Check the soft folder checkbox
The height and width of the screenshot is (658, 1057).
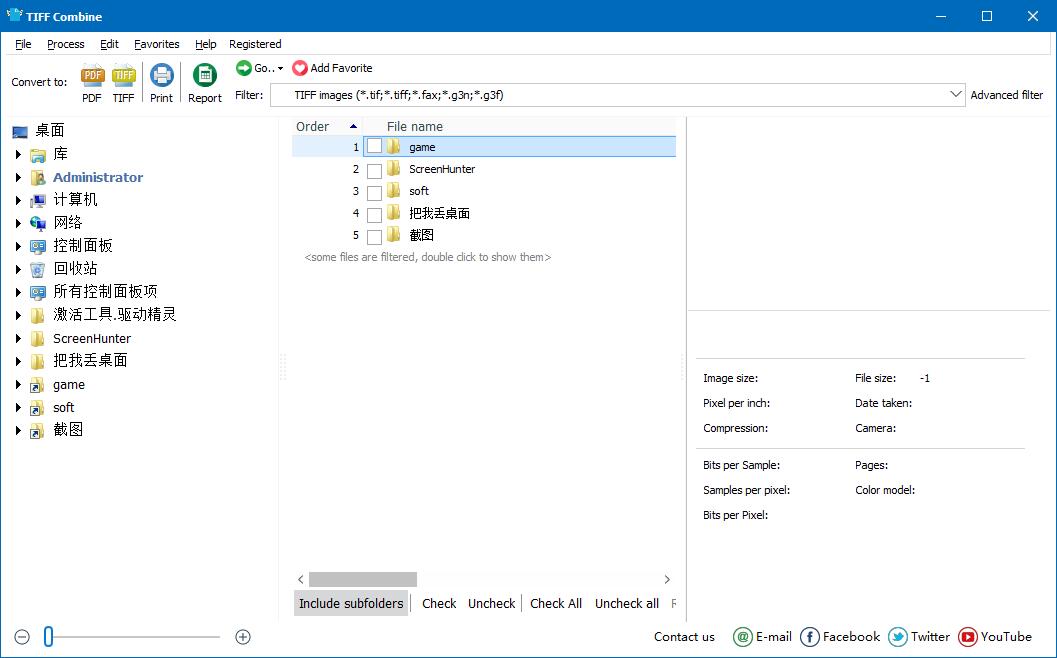(x=374, y=193)
